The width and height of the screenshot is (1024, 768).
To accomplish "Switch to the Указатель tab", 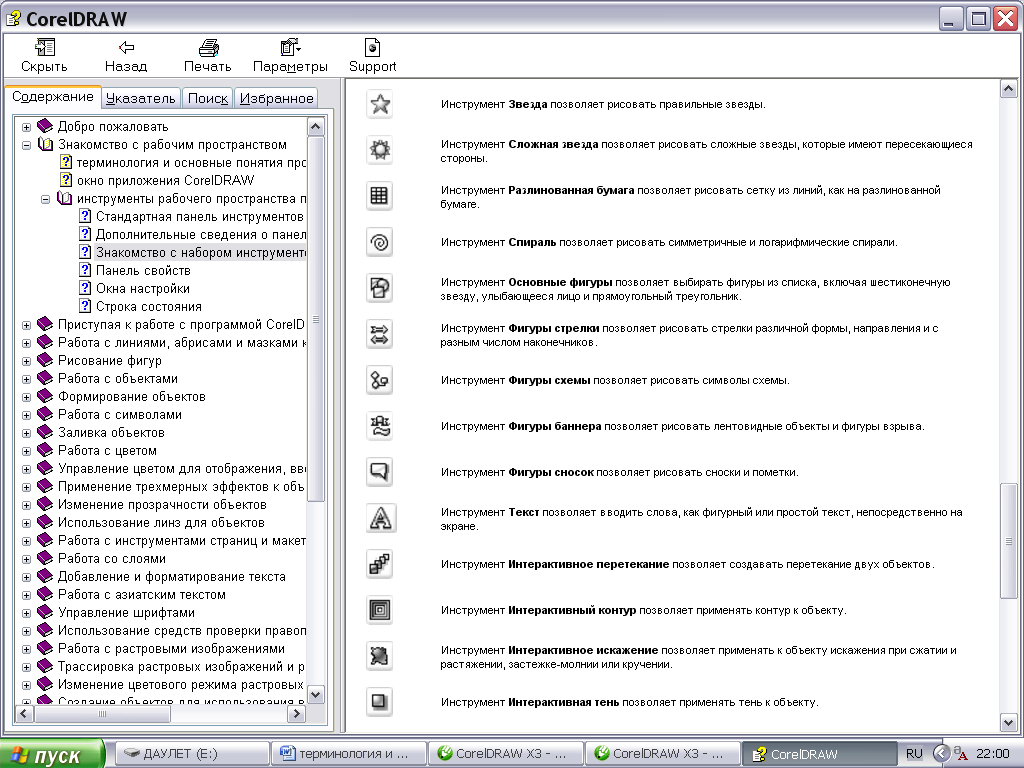I will pyautogui.click(x=140, y=99).
